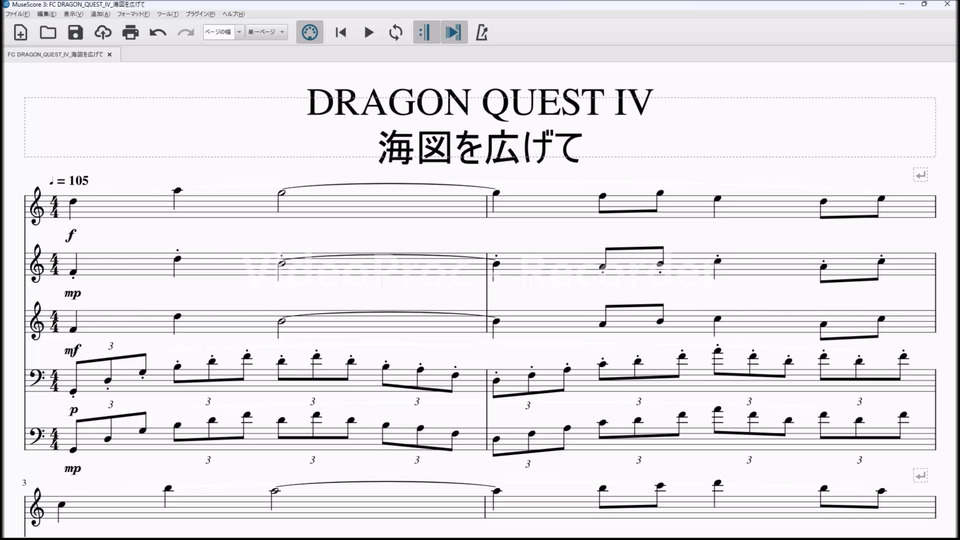Open the page view mode dropdown (単一ページ)
The height and width of the screenshot is (540, 960).
[266, 32]
